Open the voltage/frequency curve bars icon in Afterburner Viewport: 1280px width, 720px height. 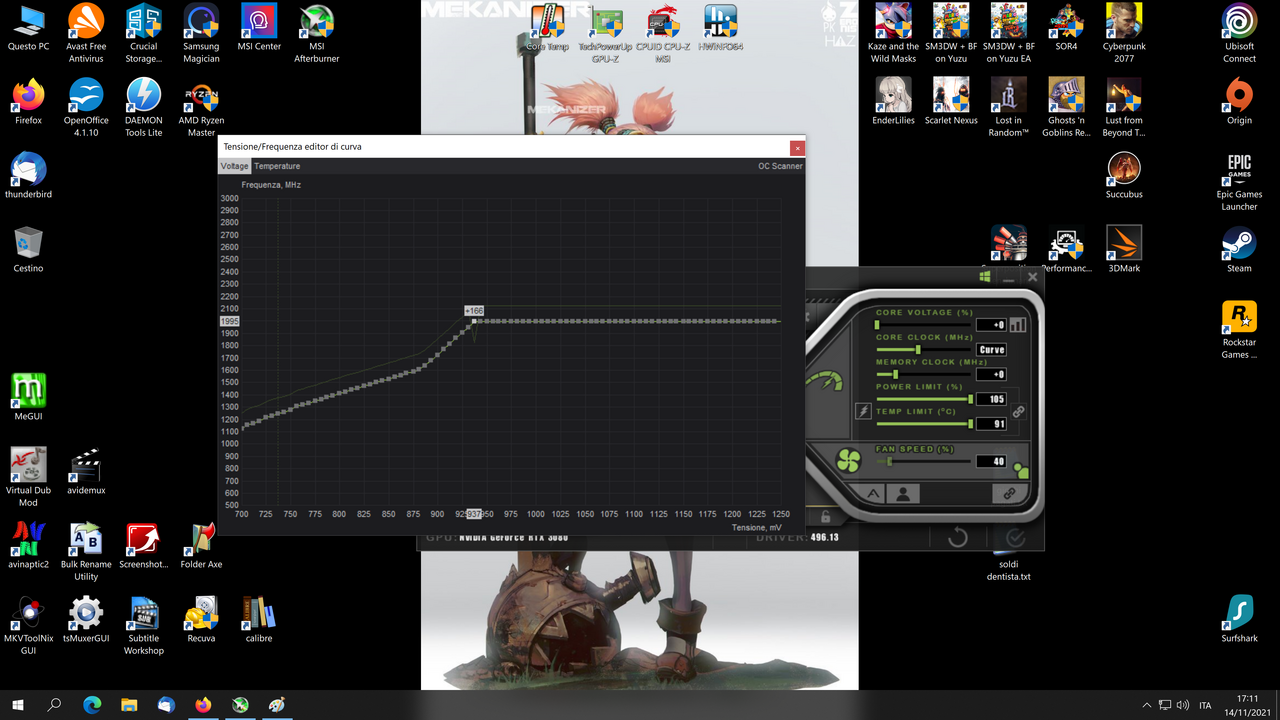click(x=1018, y=324)
